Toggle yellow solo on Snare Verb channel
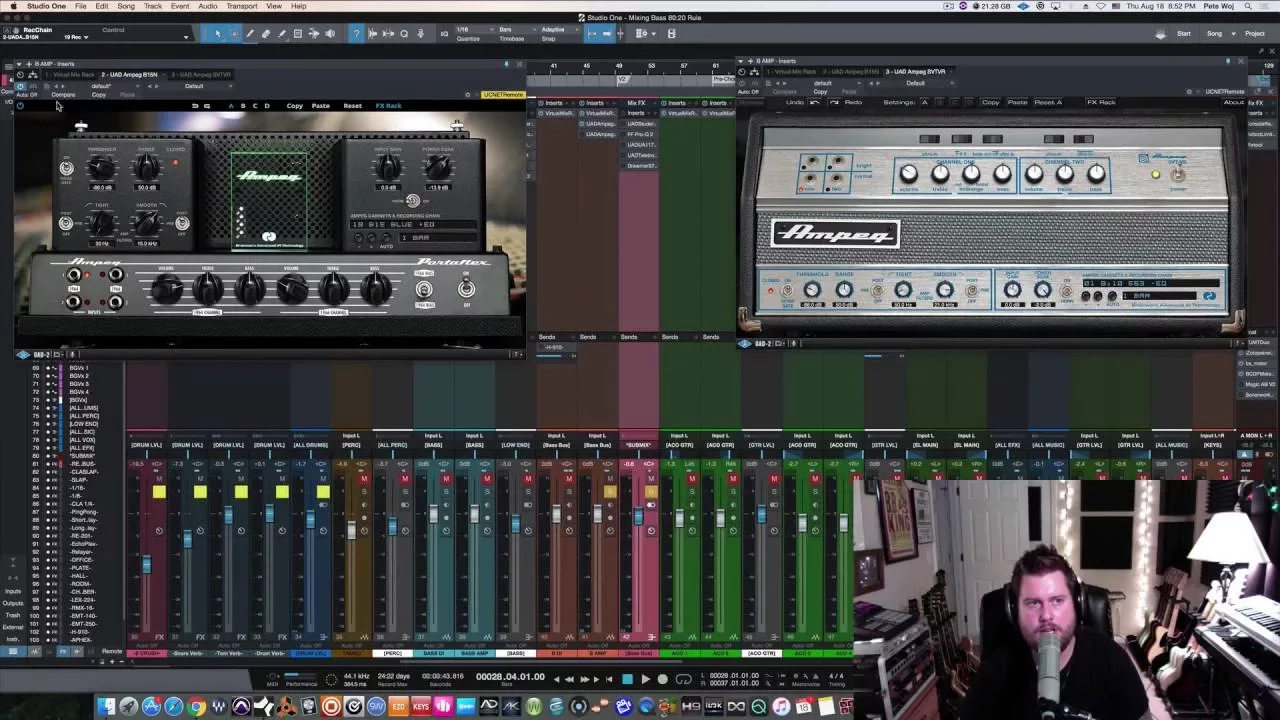Viewport: 1280px width, 720px height. pyautogui.click(x=200, y=491)
